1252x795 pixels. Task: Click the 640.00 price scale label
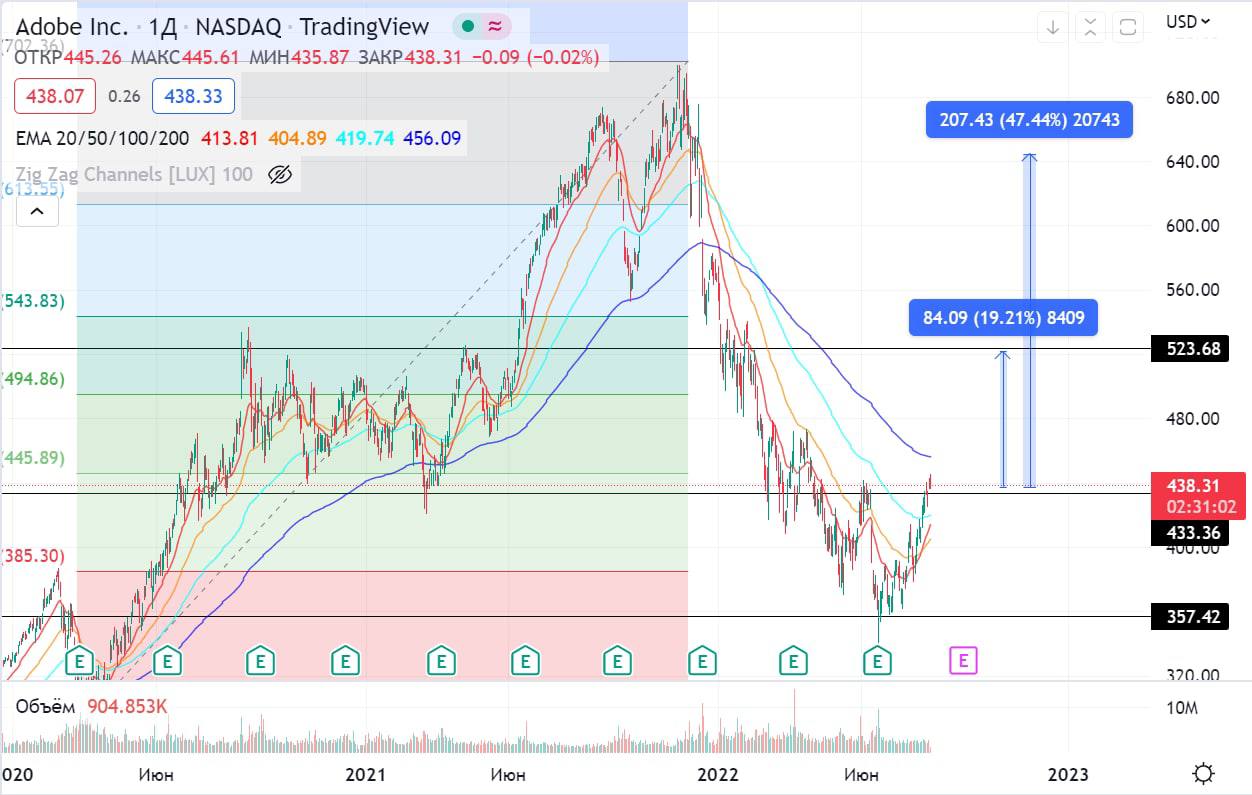pos(1193,161)
